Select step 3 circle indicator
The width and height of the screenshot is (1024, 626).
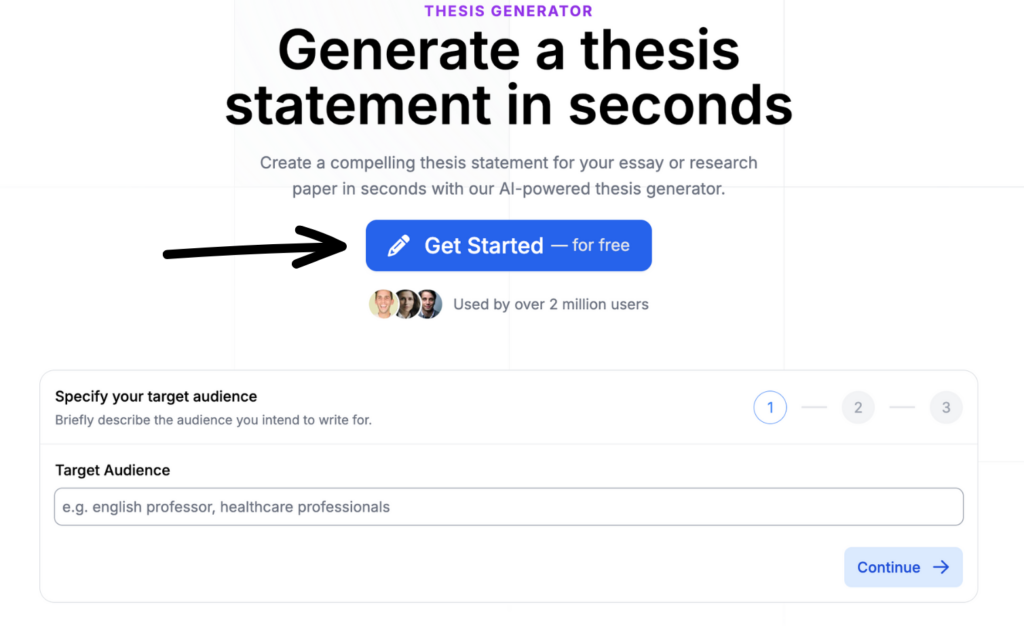click(946, 407)
